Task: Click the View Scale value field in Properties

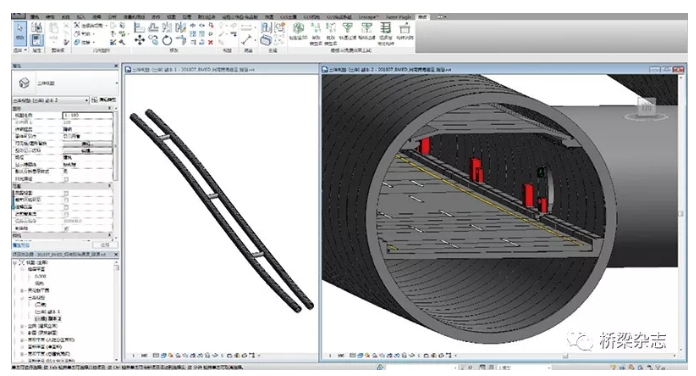Action: [x=87, y=115]
